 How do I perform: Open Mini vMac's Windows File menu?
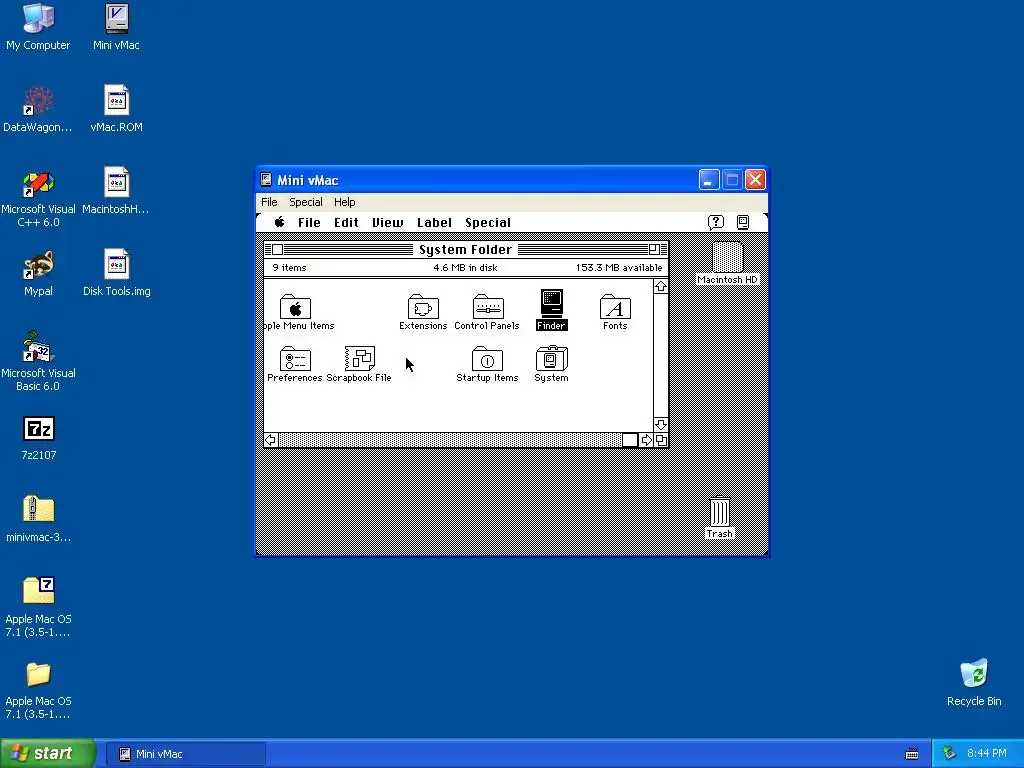click(269, 202)
